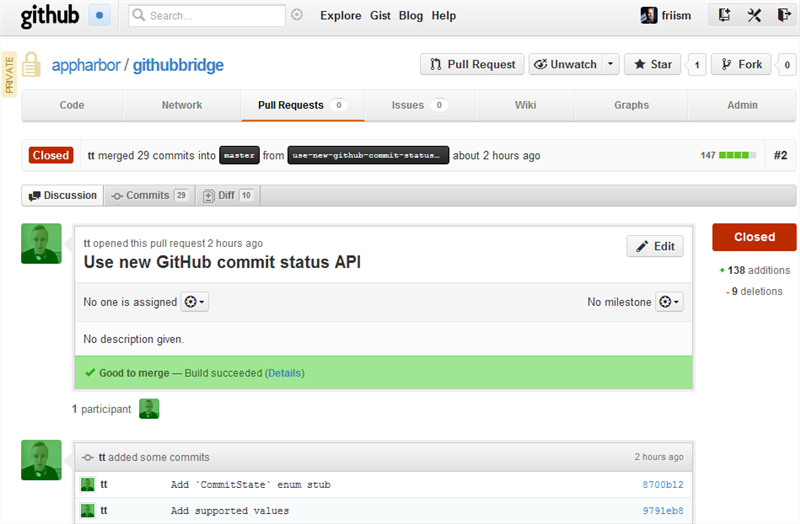Viewport: 800px width, 524px height.
Task: Open the githubbridge repository link
Action: [178, 65]
